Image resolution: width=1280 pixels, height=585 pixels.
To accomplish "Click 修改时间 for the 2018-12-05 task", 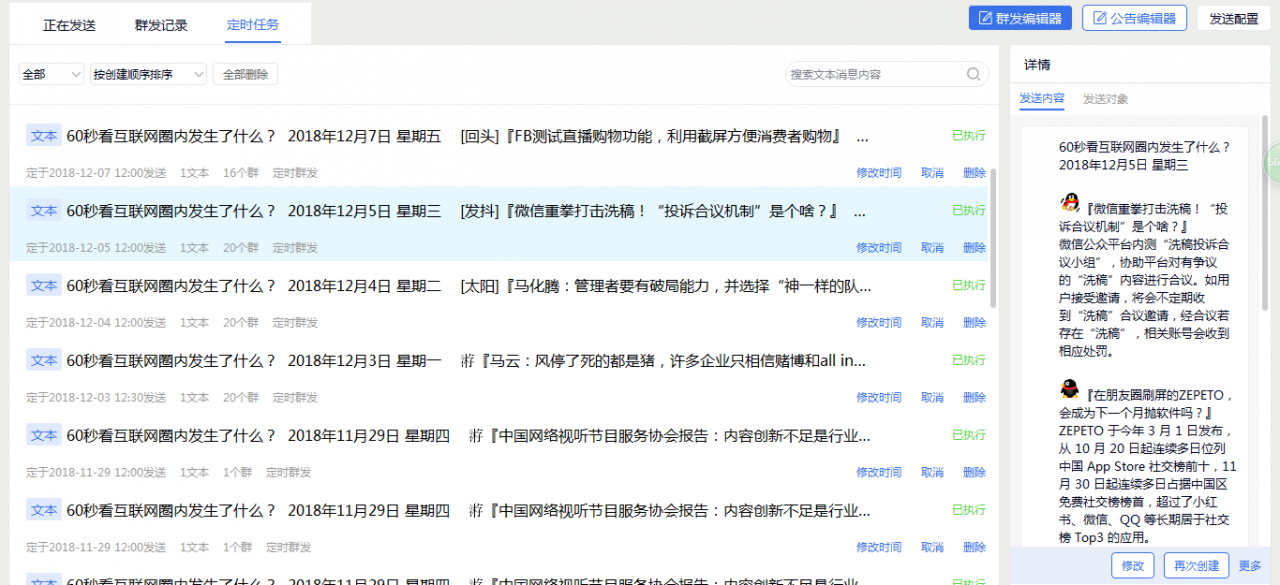I will coord(878,248).
